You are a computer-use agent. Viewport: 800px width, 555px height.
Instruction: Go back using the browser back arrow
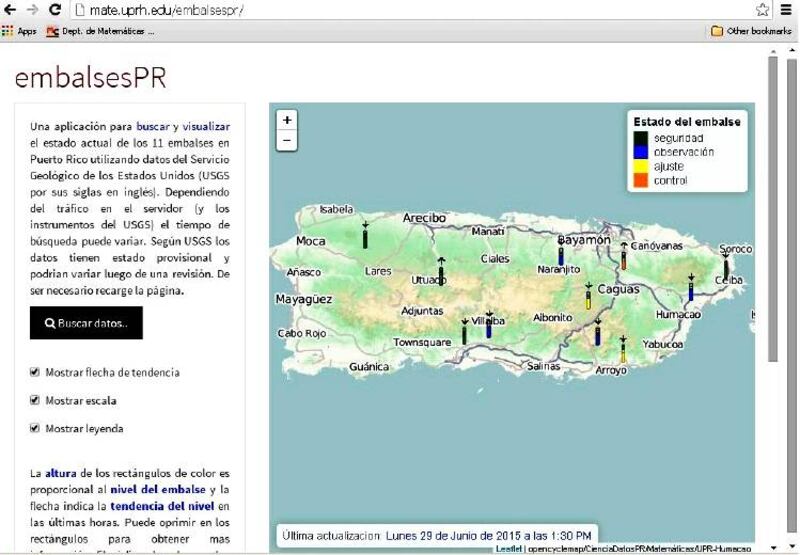[x=10, y=10]
